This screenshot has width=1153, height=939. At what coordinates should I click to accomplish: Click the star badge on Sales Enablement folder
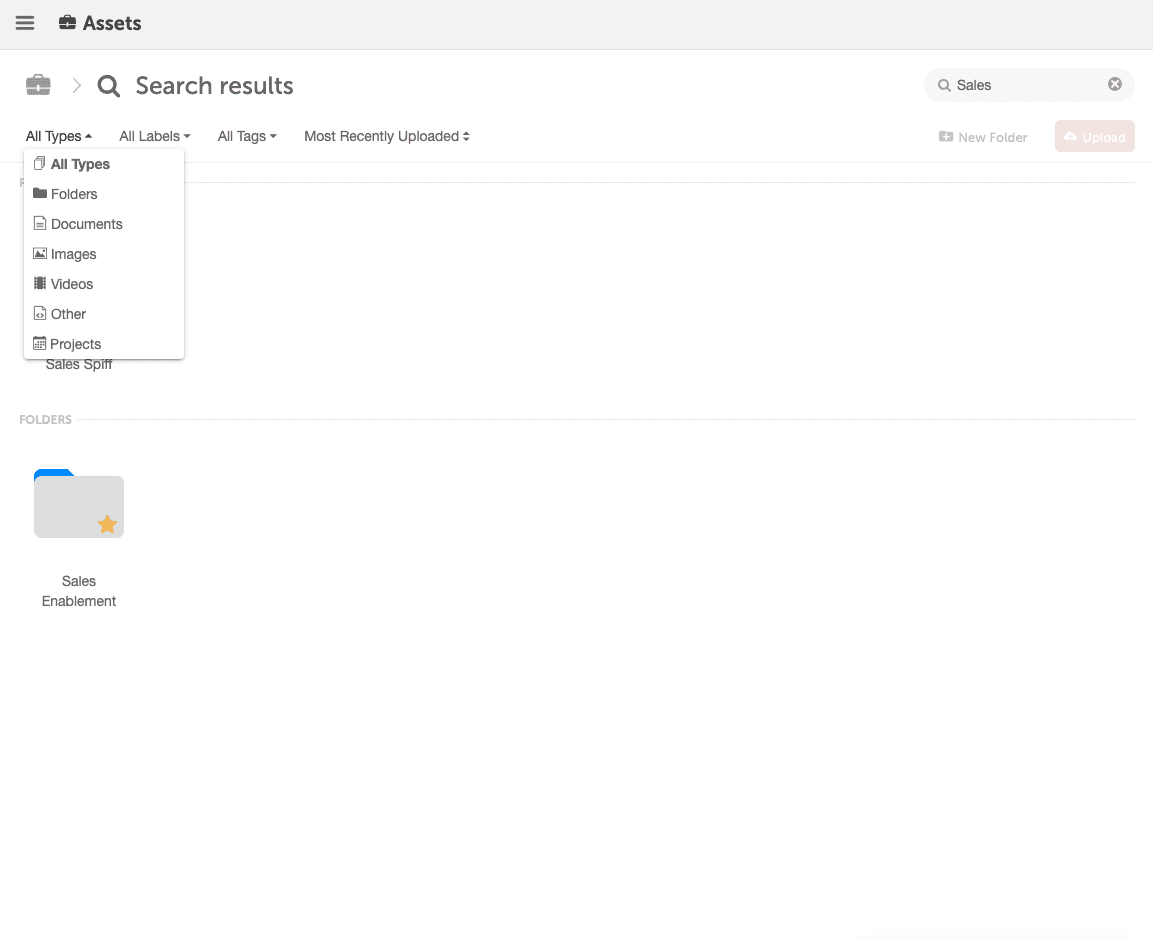[107, 524]
